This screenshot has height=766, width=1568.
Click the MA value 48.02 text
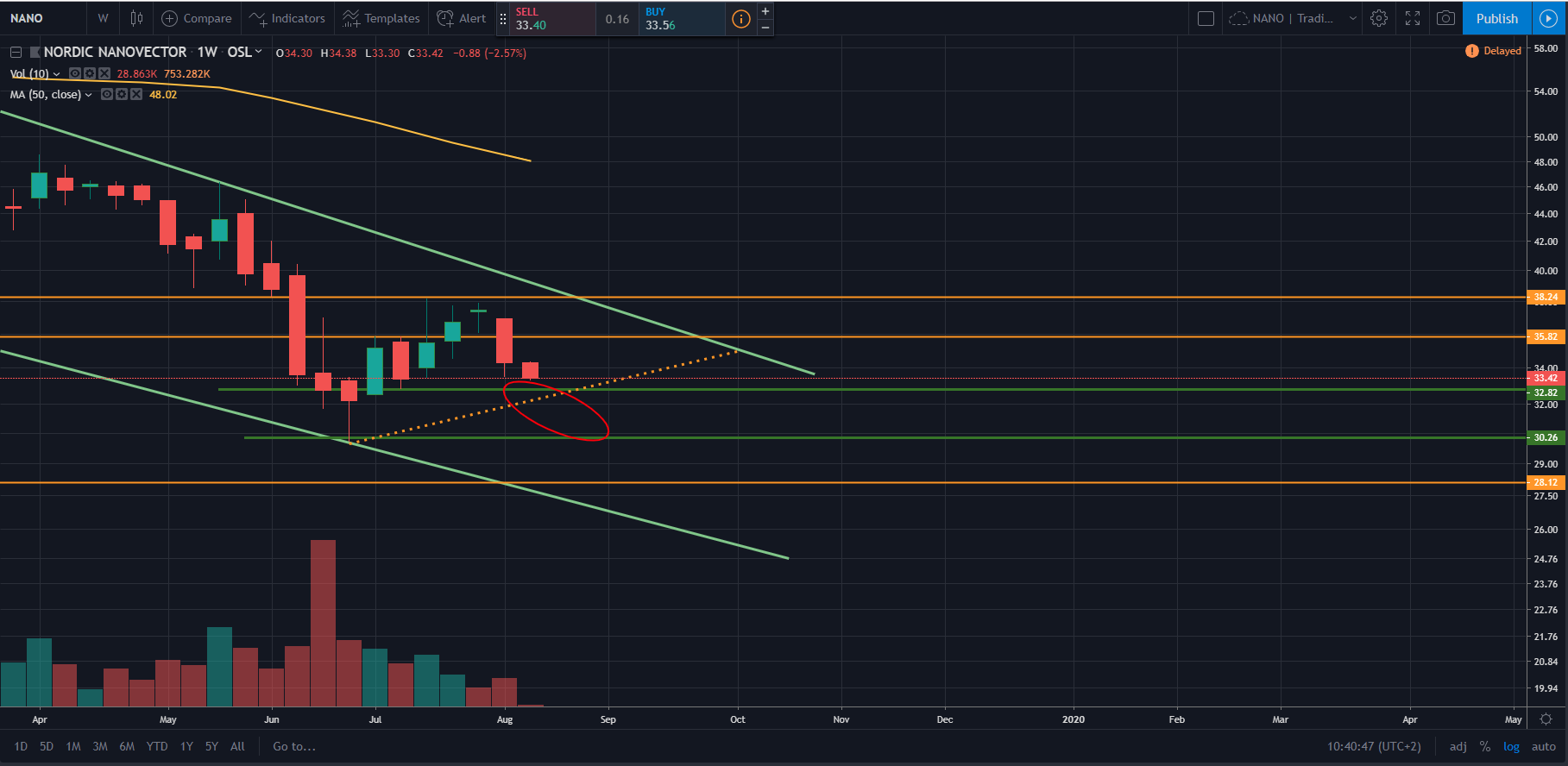click(163, 95)
